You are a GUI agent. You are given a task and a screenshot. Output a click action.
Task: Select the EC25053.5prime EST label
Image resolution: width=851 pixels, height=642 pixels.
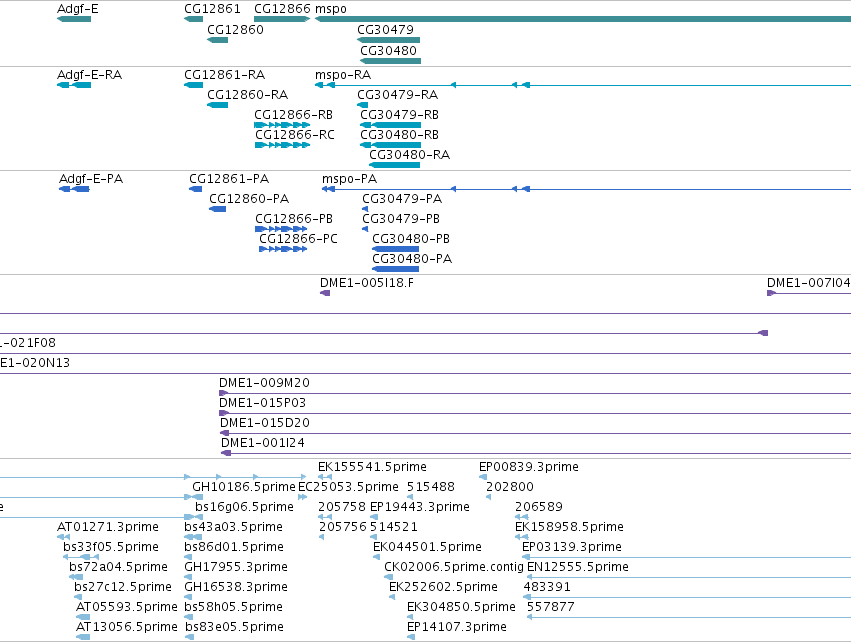click(x=348, y=487)
